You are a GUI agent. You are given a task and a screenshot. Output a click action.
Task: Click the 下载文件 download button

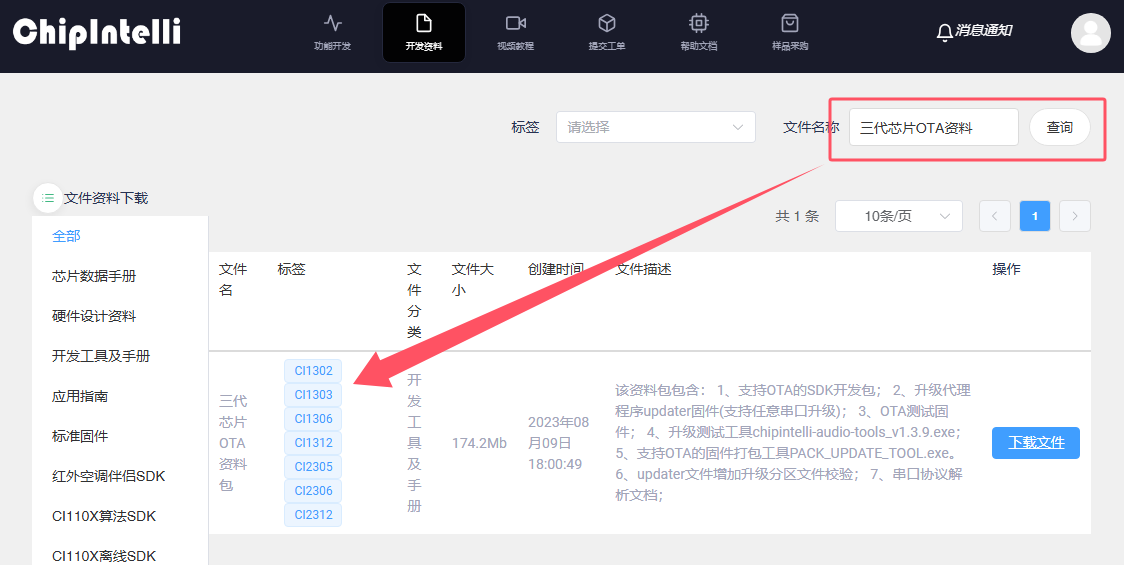(x=1035, y=443)
